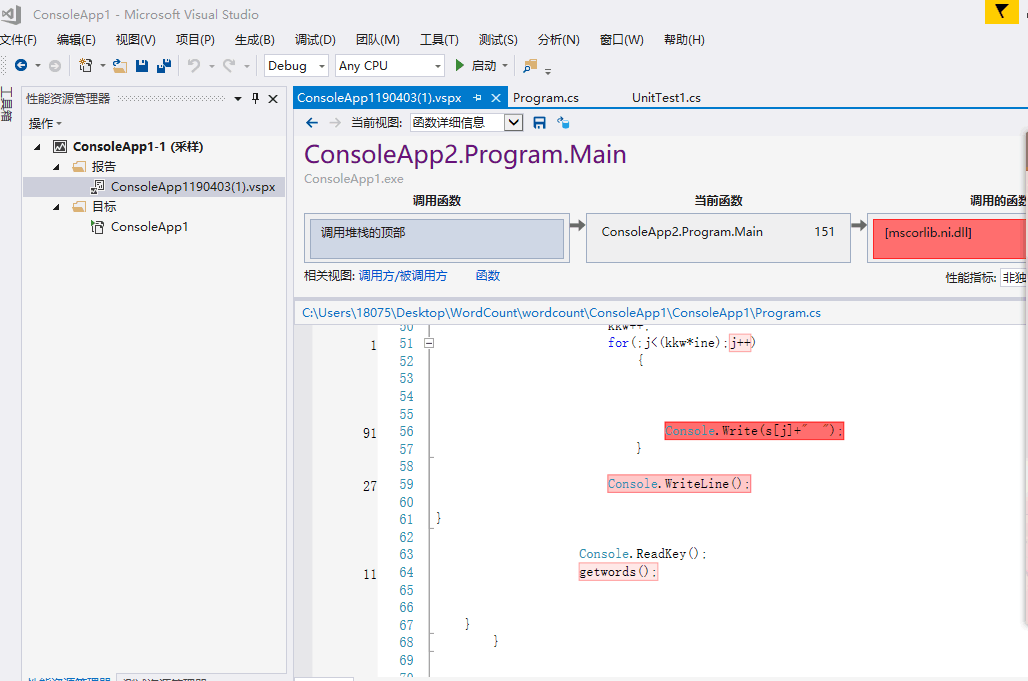This screenshot has height=681, width=1028.
Task: Click the Save toolbar icon
Action: 142,66
